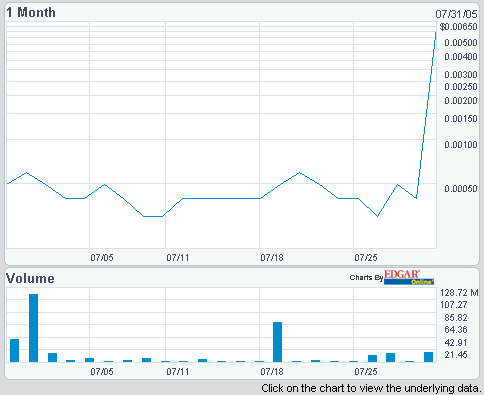
Task: Click the 128.72 M volume axis label
Action: (459, 293)
